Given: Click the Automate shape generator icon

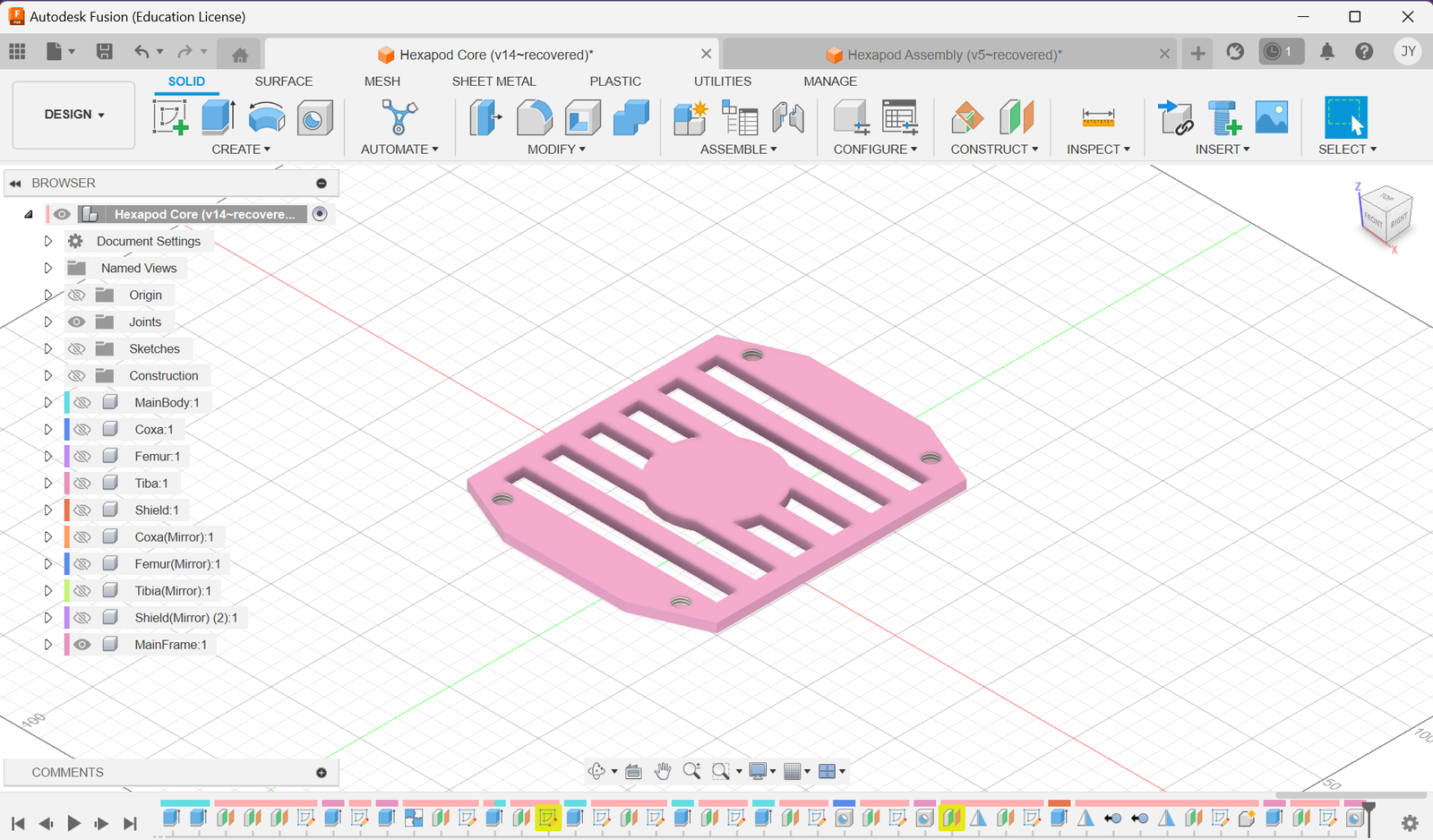Looking at the screenshot, I should pos(399,117).
